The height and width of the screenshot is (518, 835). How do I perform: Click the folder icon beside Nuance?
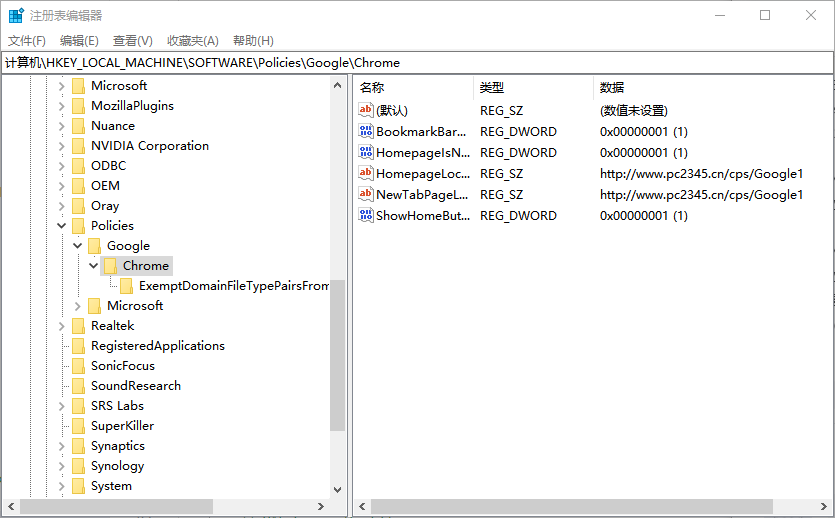point(78,126)
